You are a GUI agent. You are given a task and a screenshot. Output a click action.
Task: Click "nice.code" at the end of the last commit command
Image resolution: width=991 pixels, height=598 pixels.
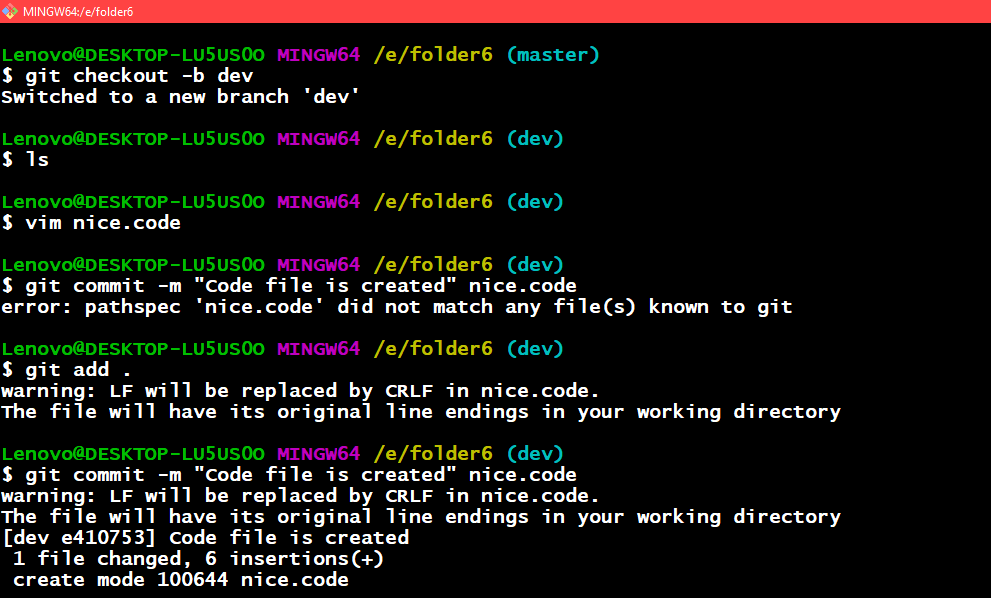click(x=522, y=475)
